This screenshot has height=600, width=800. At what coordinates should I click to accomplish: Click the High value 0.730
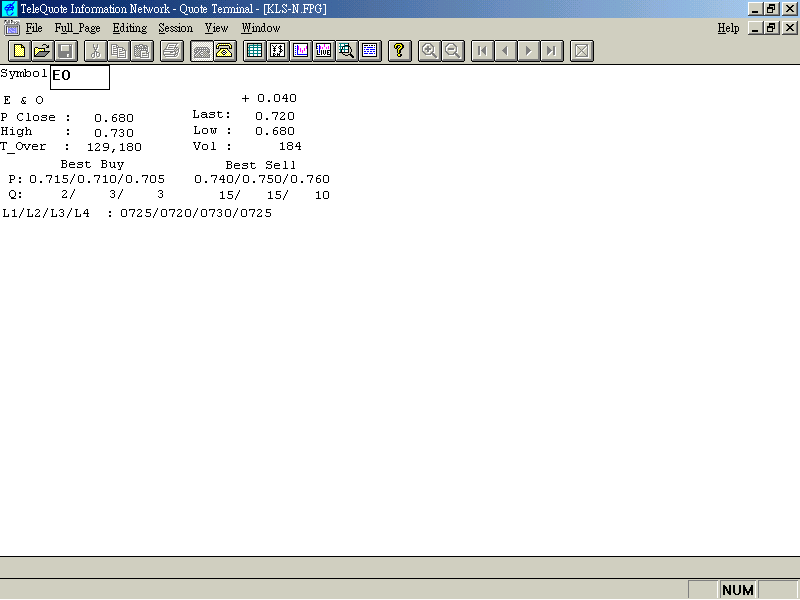(x=114, y=133)
